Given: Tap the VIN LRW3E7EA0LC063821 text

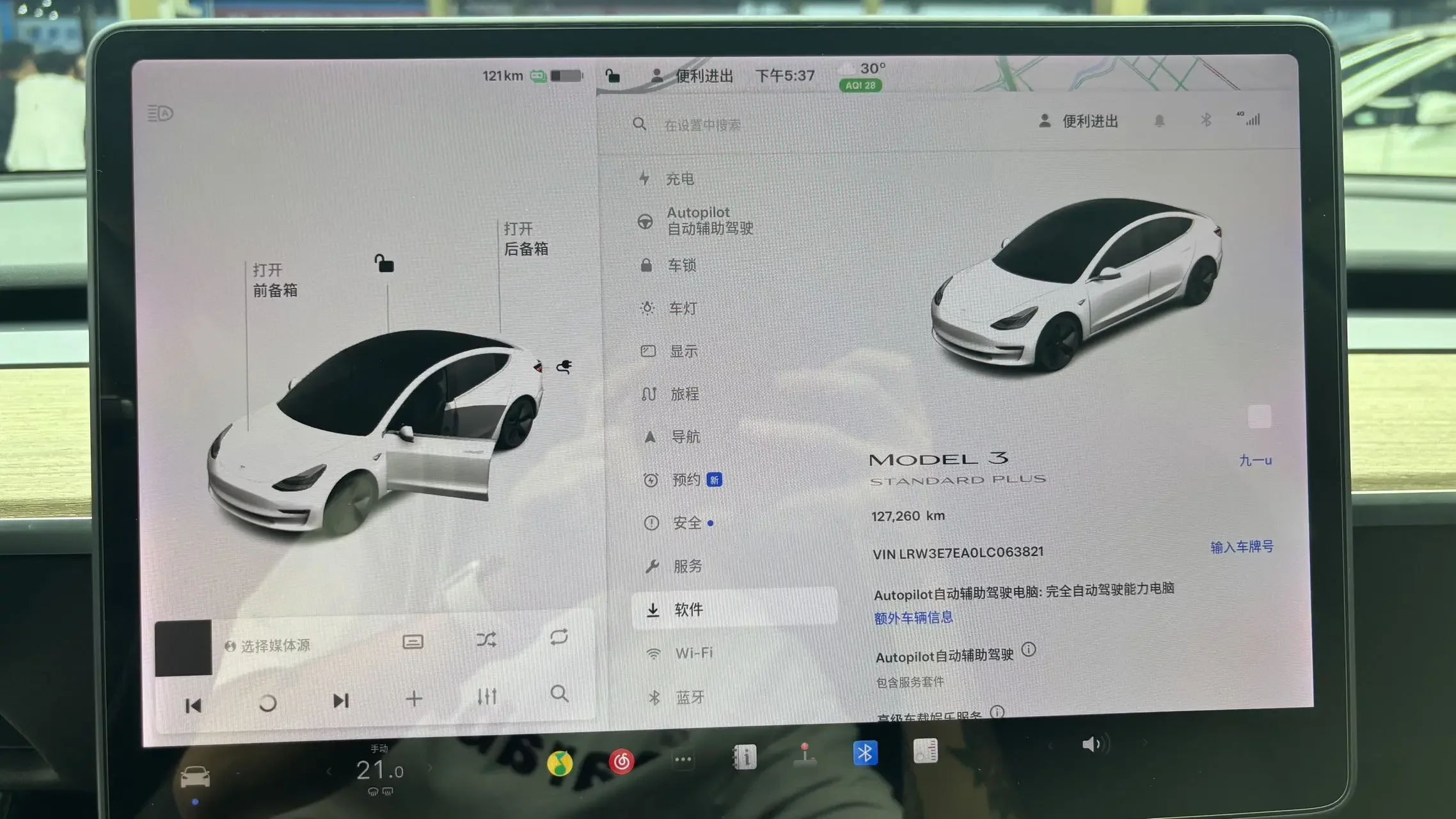Looking at the screenshot, I should (x=958, y=553).
